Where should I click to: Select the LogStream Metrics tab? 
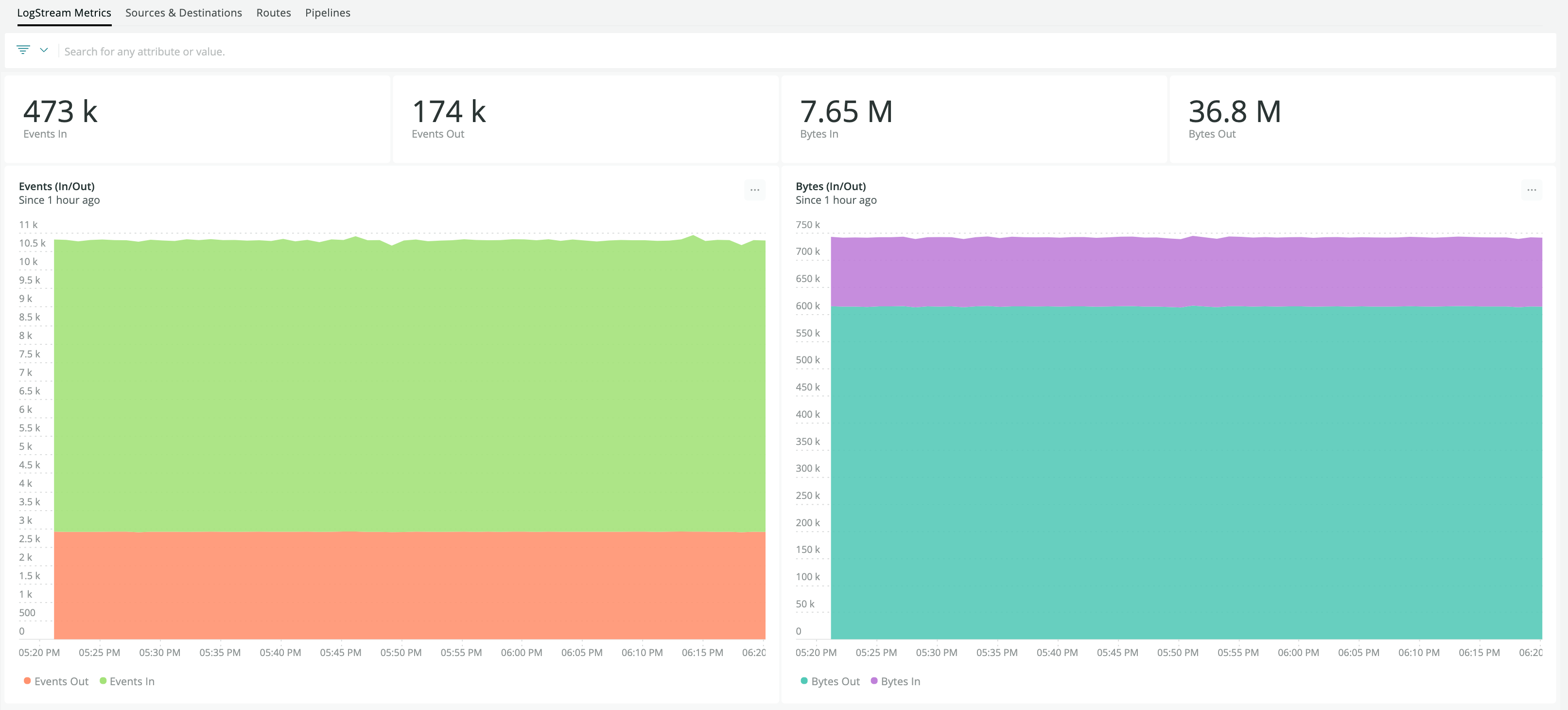click(64, 13)
